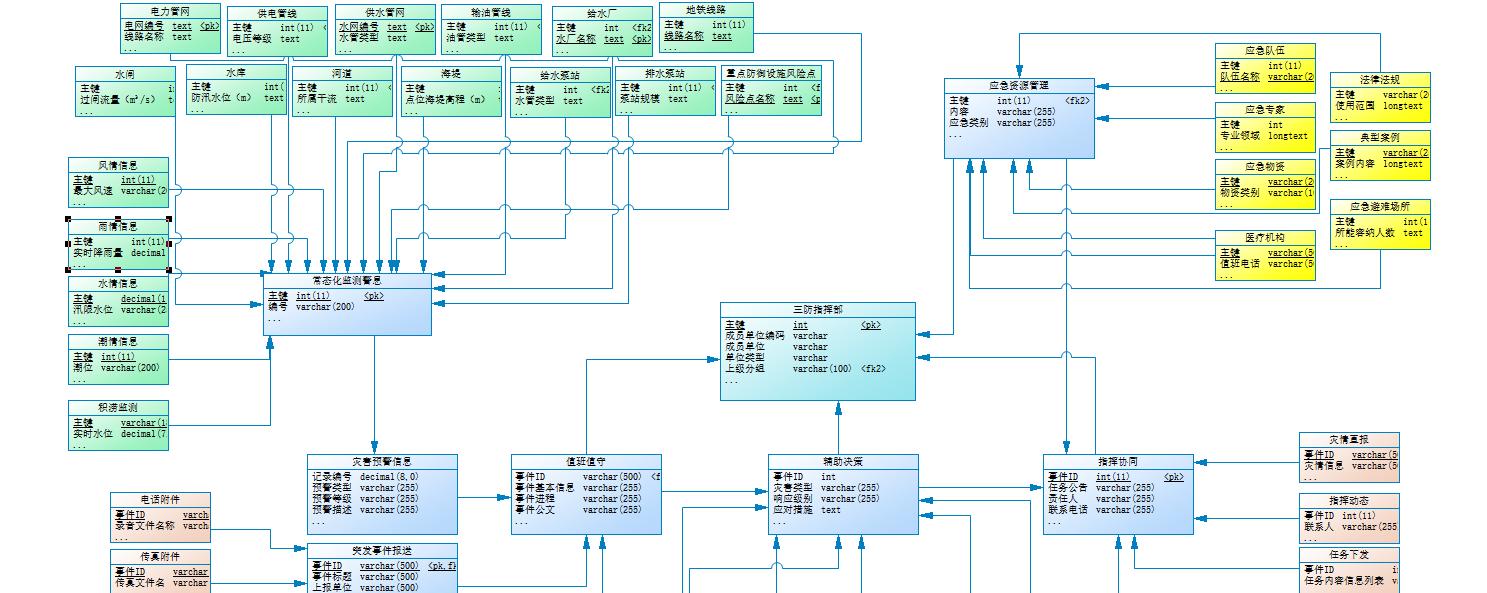1487x593 pixels.
Task: Click the 海堤 table title
Action: click(x=451, y=74)
